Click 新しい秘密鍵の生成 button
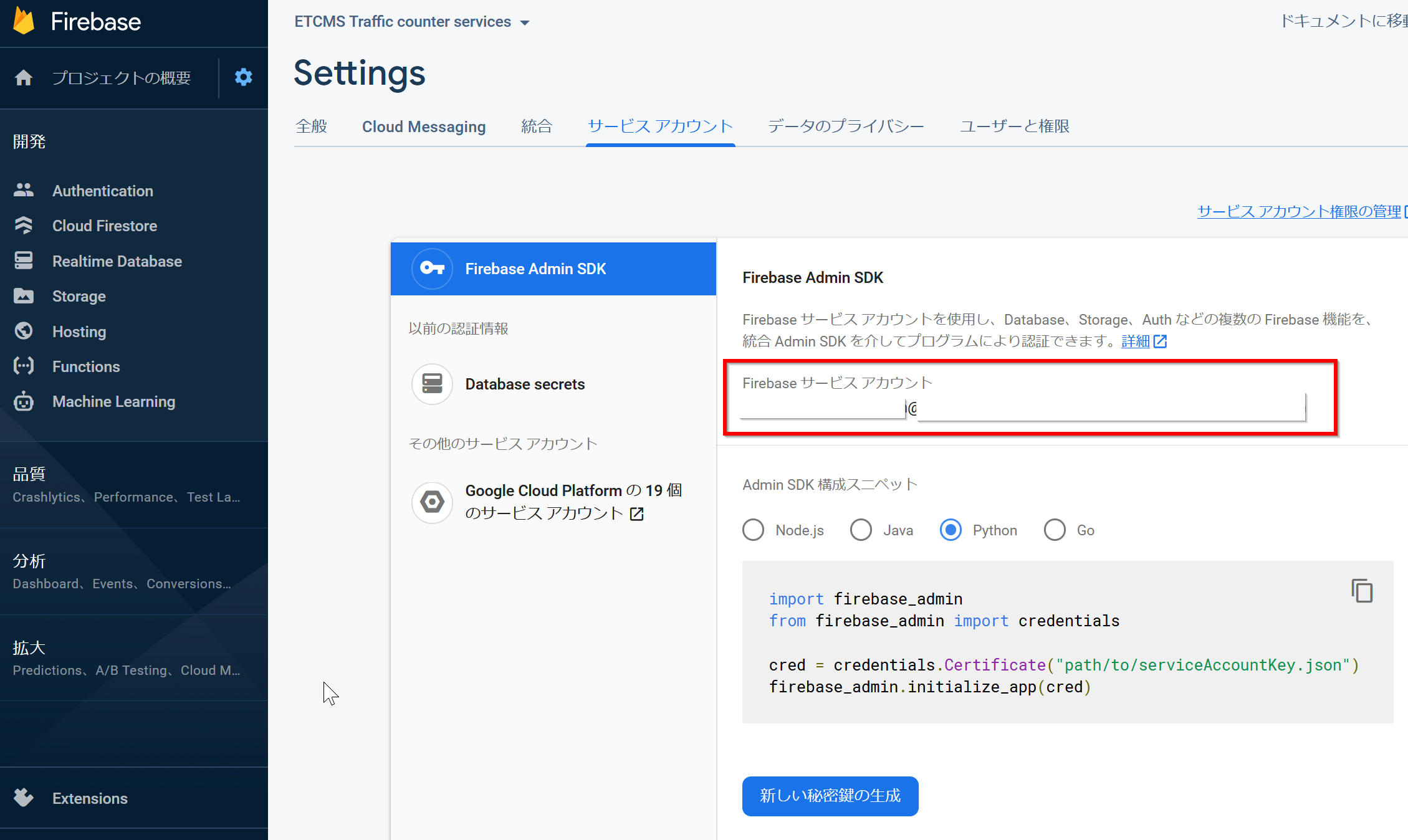The height and width of the screenshot is (840, 1408). tap(830, 796)
